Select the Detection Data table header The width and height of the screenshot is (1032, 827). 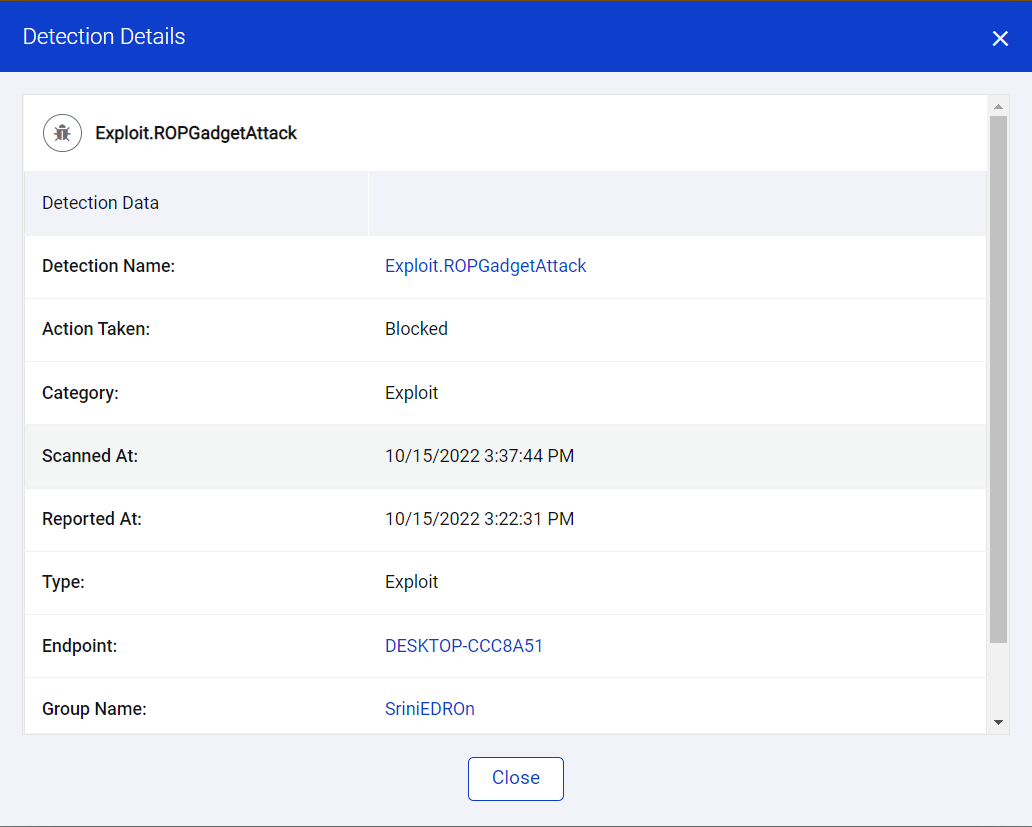coord(100,203)
